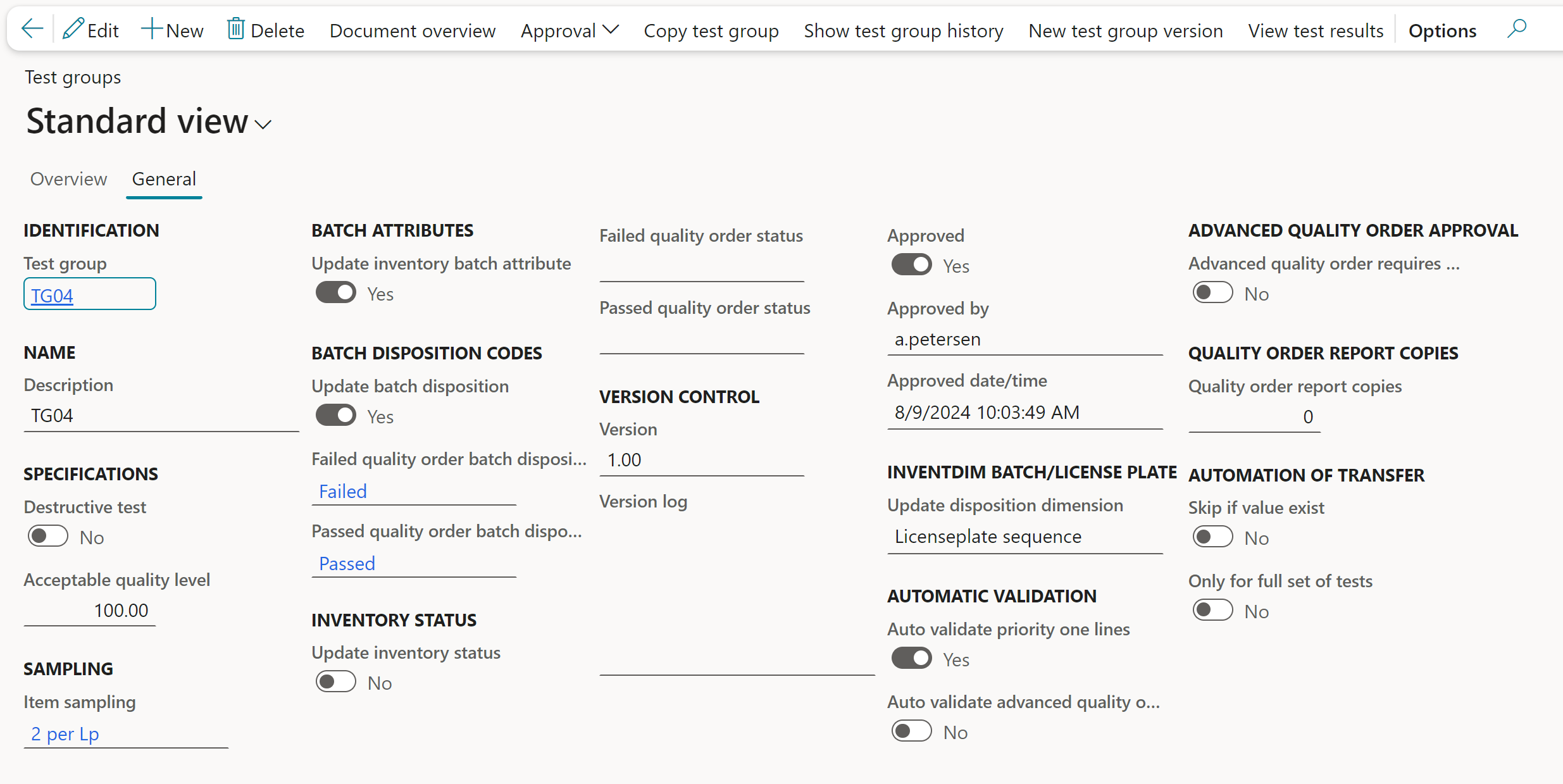Enable the Destructive test toggle
Viewport: 1563px width, 784px height.
[48, 537]
